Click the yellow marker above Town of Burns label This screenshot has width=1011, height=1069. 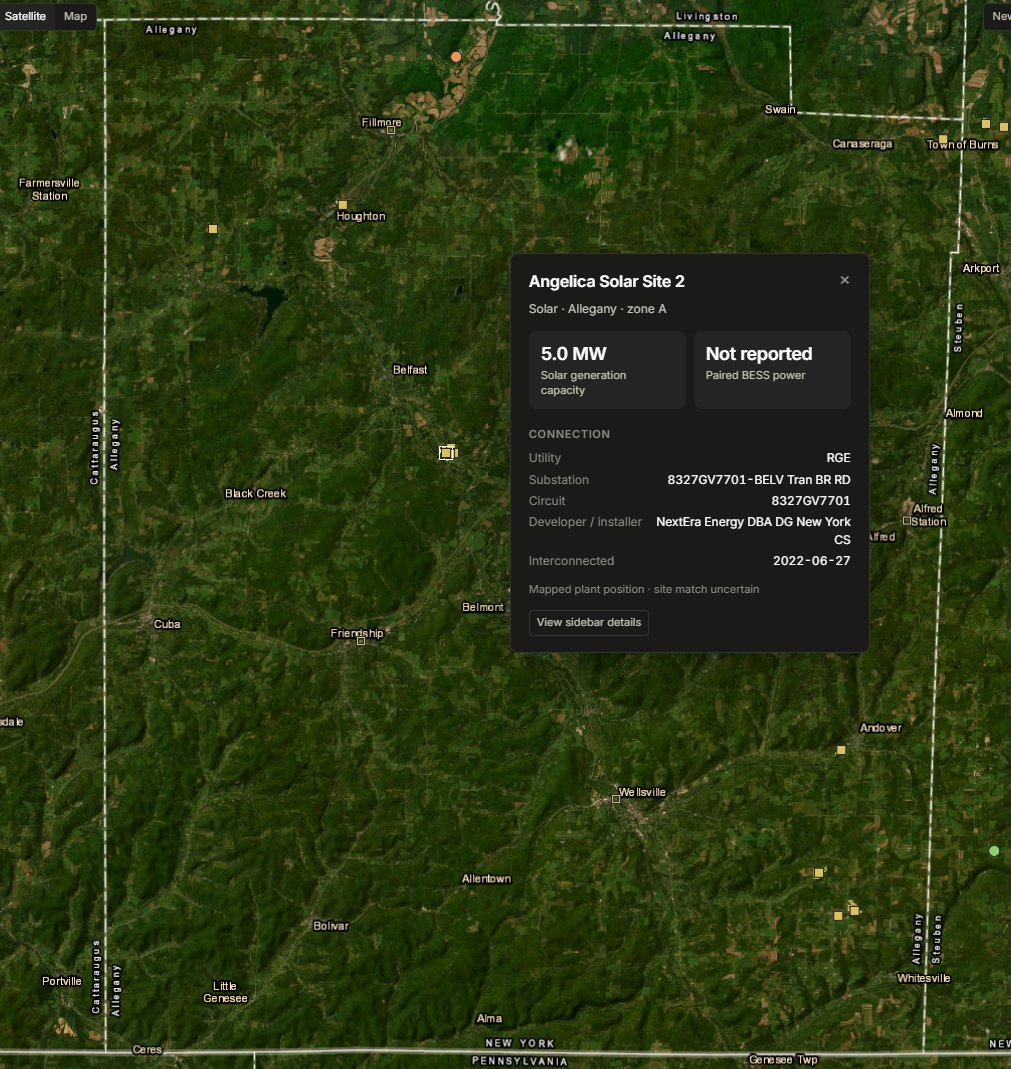click(x=943, y=140)
